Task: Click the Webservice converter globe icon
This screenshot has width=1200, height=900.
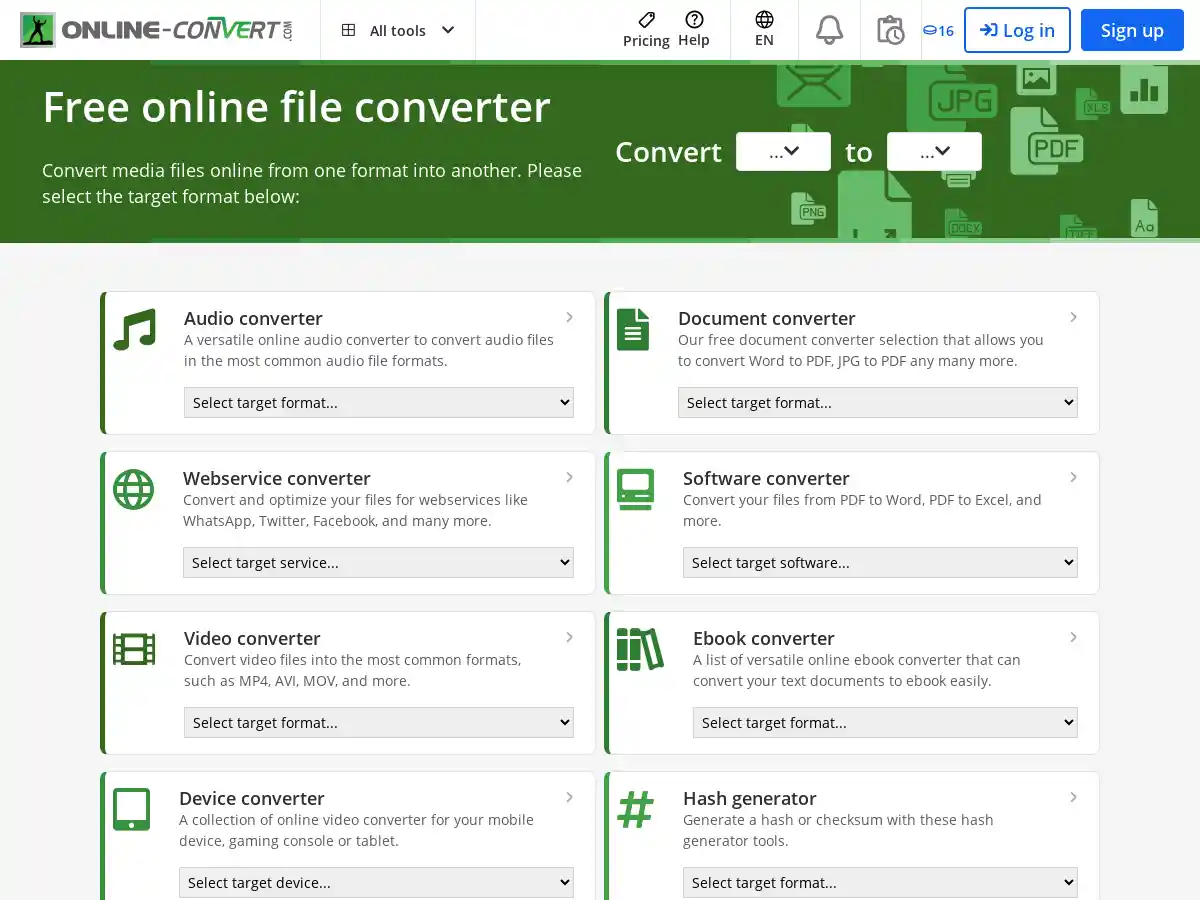Action: pyautogui.click(x=133, y=489)
